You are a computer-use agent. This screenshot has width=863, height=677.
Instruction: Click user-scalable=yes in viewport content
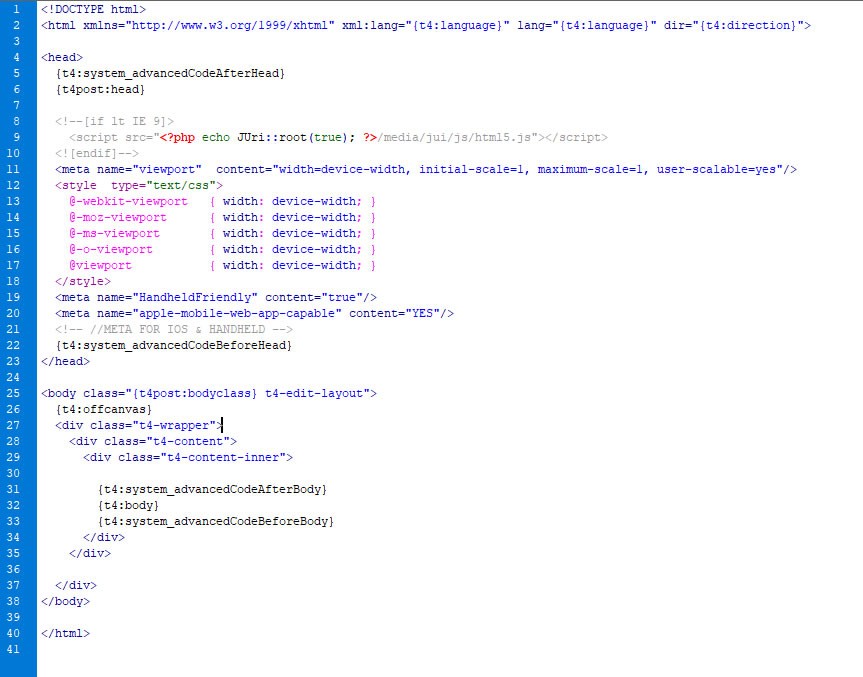[x=716, y=169]
